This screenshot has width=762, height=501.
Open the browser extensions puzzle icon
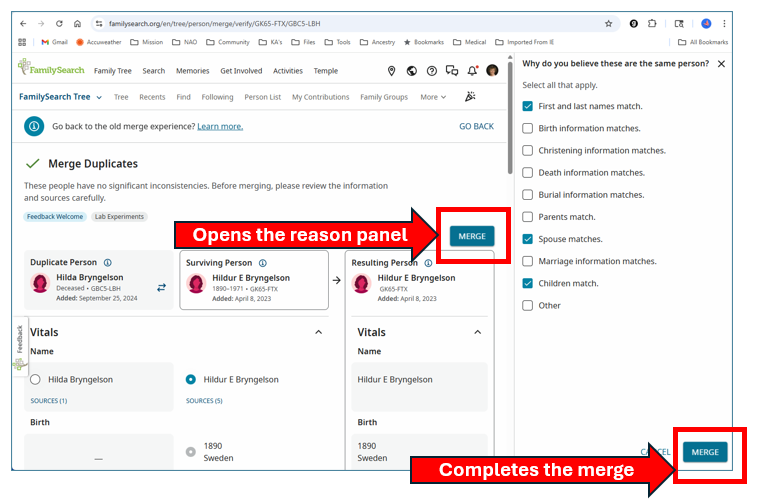(652, 23)
